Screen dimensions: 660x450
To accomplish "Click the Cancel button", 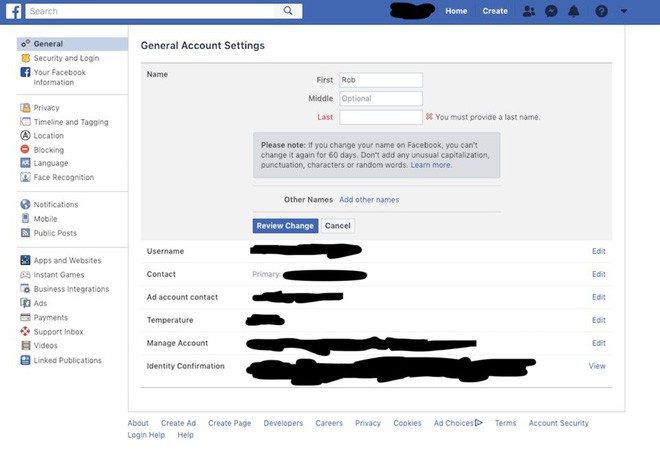I will click(x=338, y=226).
